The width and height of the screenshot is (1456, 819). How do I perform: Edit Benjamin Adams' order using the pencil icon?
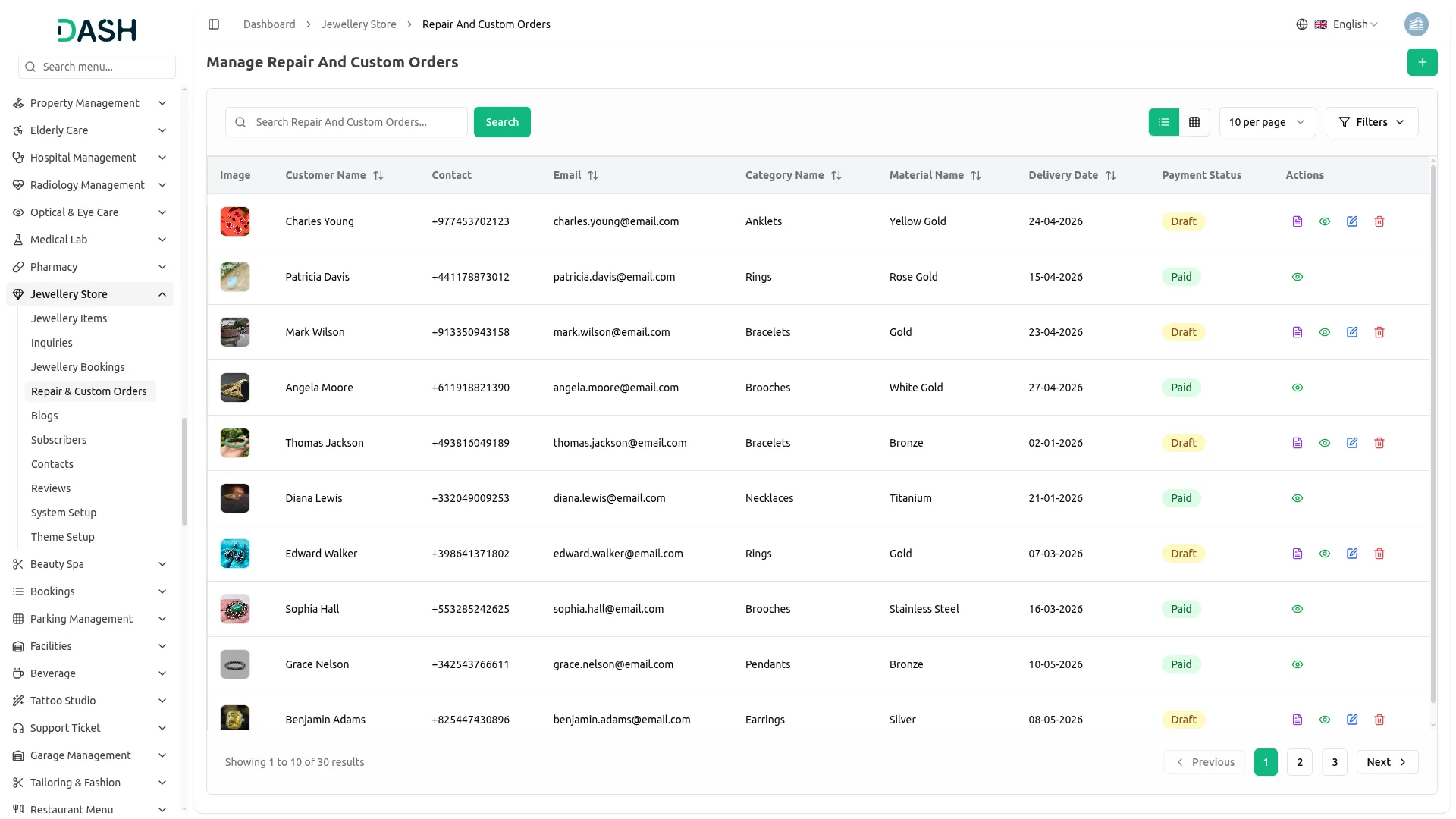1352,720
